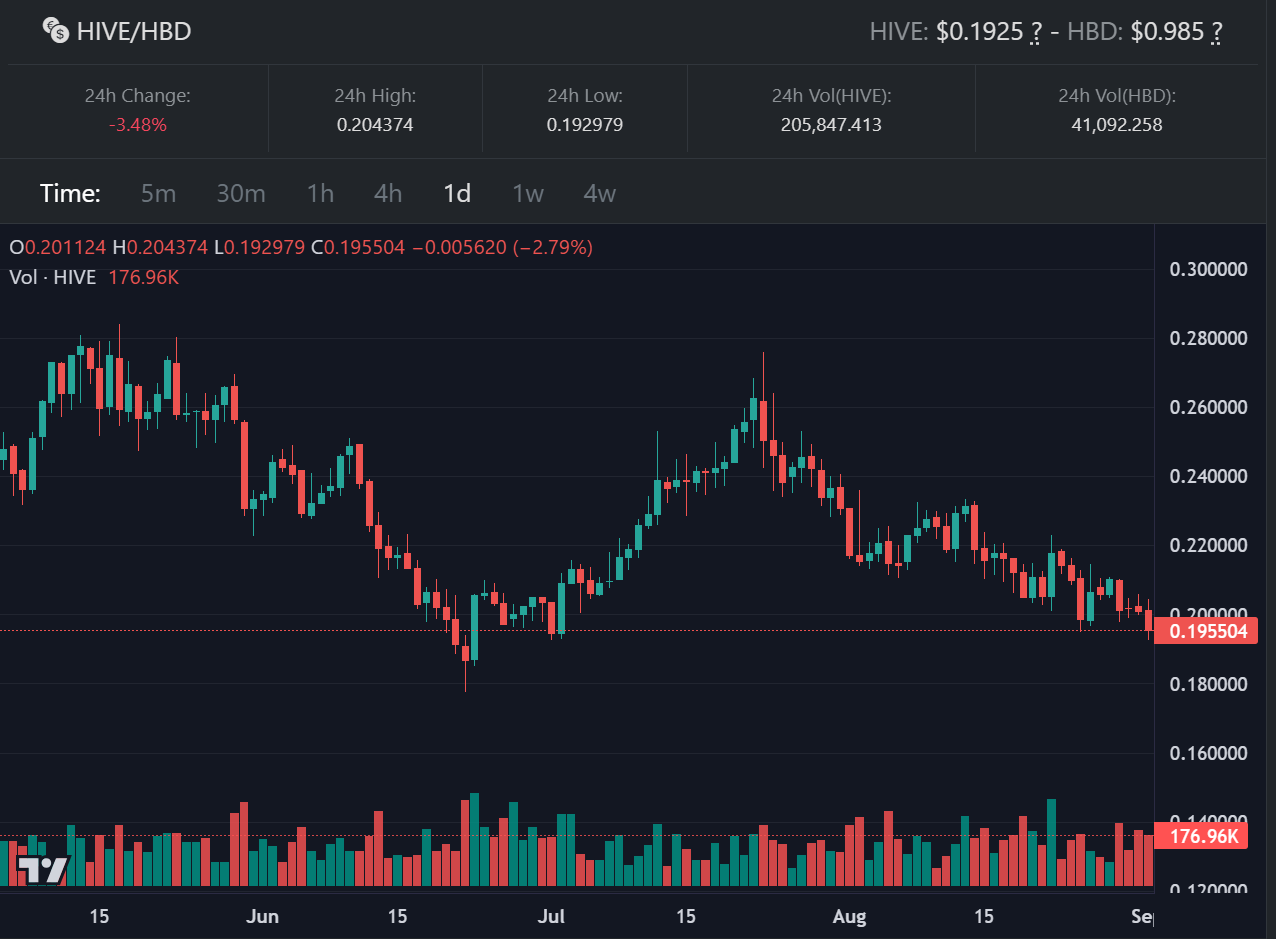Click the Jul label on the time axis
The image size is (1276, 939).
click(551, 916)
